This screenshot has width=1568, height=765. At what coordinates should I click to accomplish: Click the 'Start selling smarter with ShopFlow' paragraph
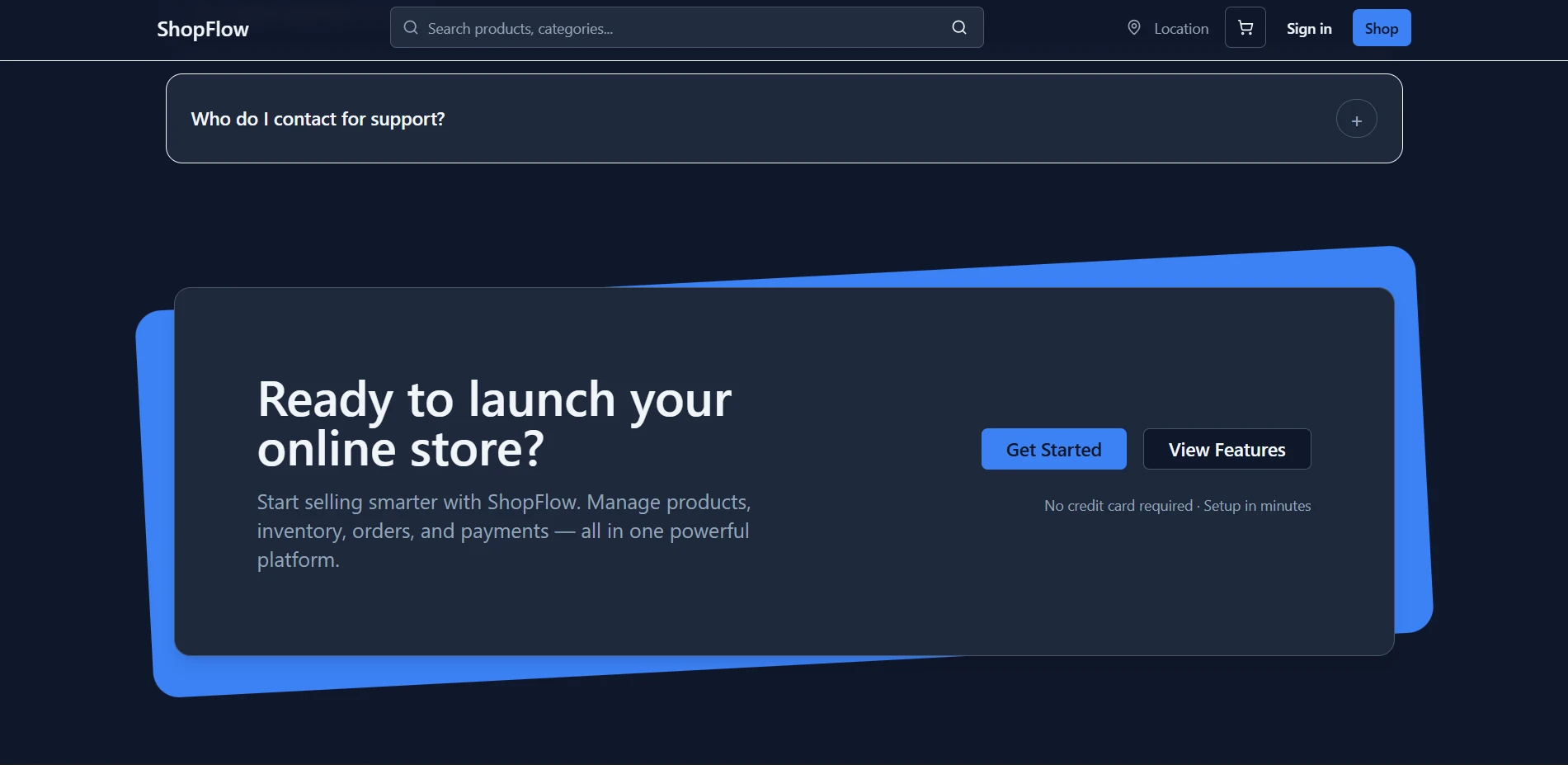click(x=504, y=531)
